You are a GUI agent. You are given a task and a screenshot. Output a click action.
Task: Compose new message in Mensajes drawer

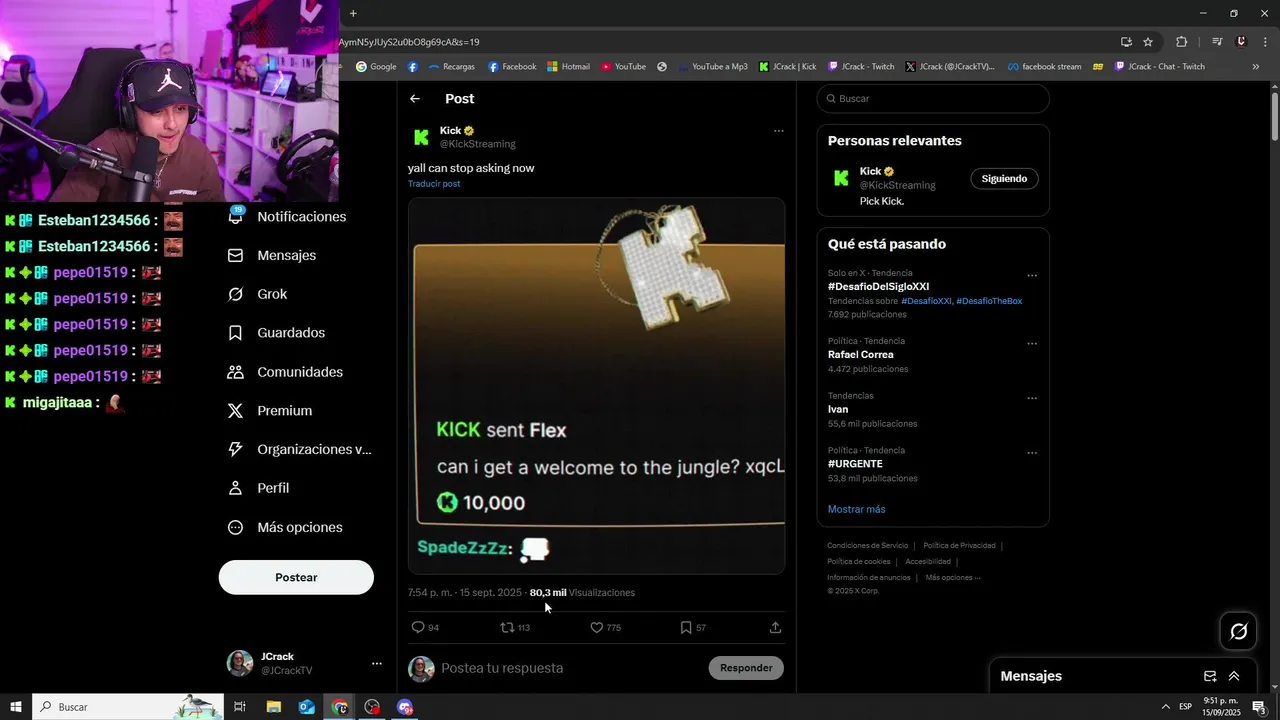[1210, 676]
